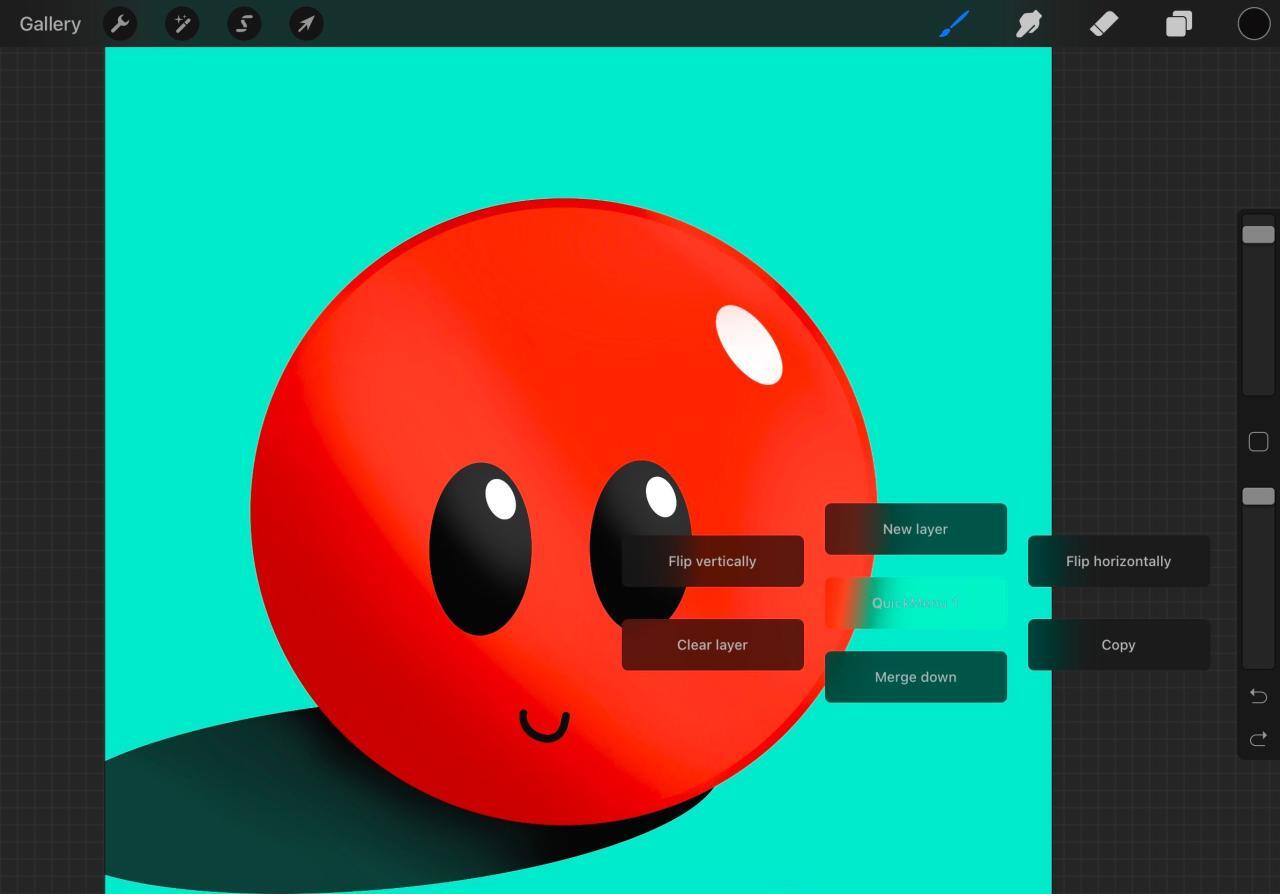Open the active color picker
The height and width of the screenshot is (894, 1280).
[1253, 23]
